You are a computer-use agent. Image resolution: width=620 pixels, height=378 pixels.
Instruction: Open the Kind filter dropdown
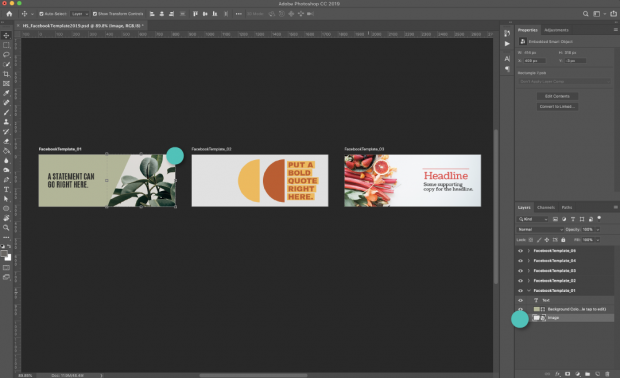click(533, 219)
